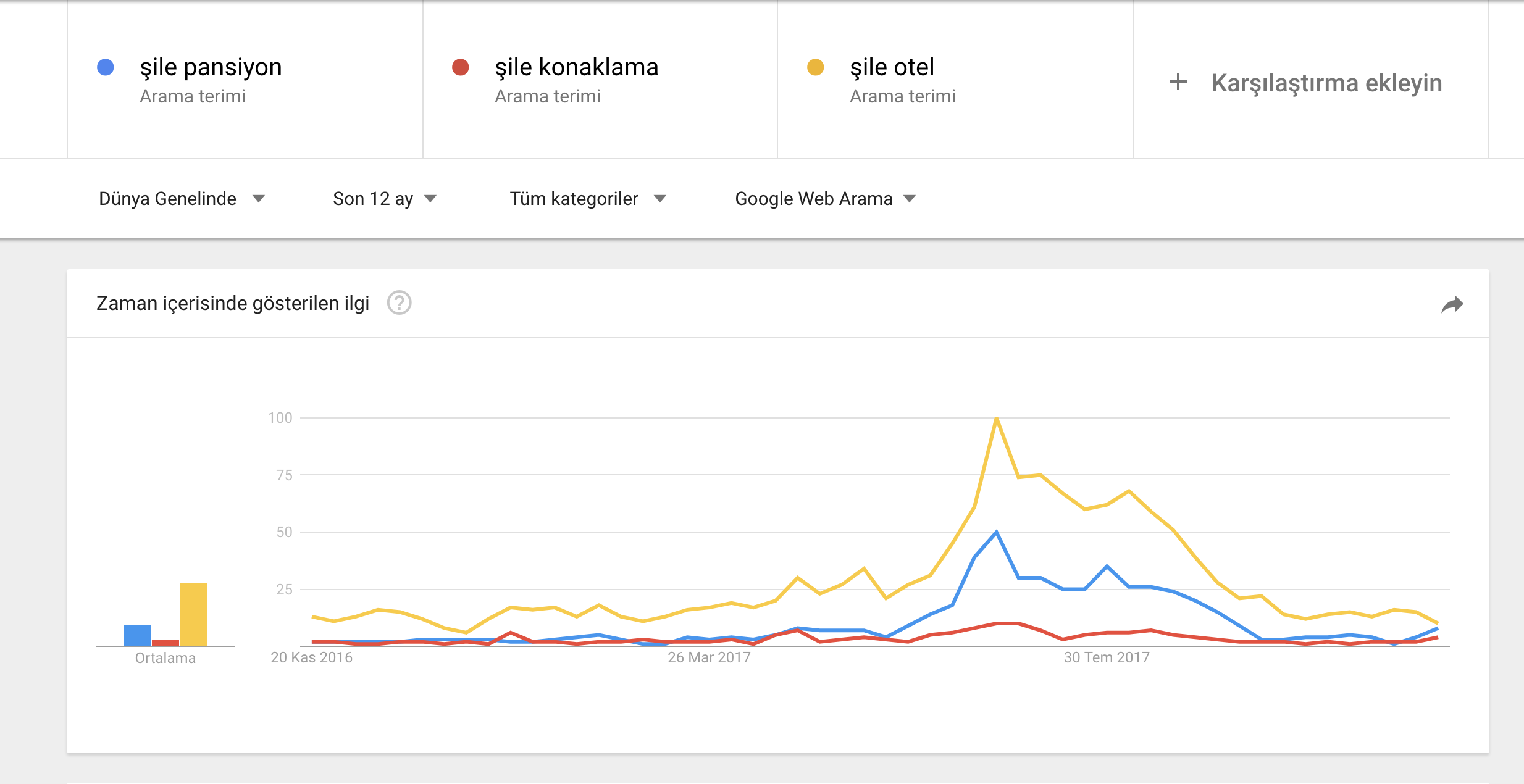This screenshot has width=1524, height=784.
Task: Click the blue line peak at 50
Action: [x=996, y=532]
